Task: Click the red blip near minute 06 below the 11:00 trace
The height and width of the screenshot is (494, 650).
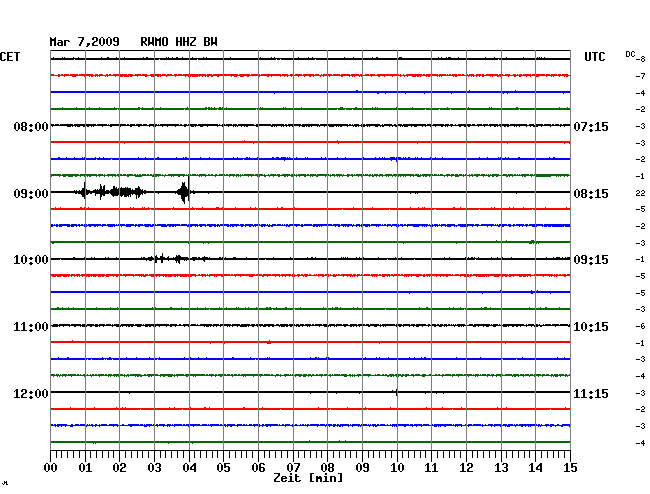Action: tap(269, 342)
